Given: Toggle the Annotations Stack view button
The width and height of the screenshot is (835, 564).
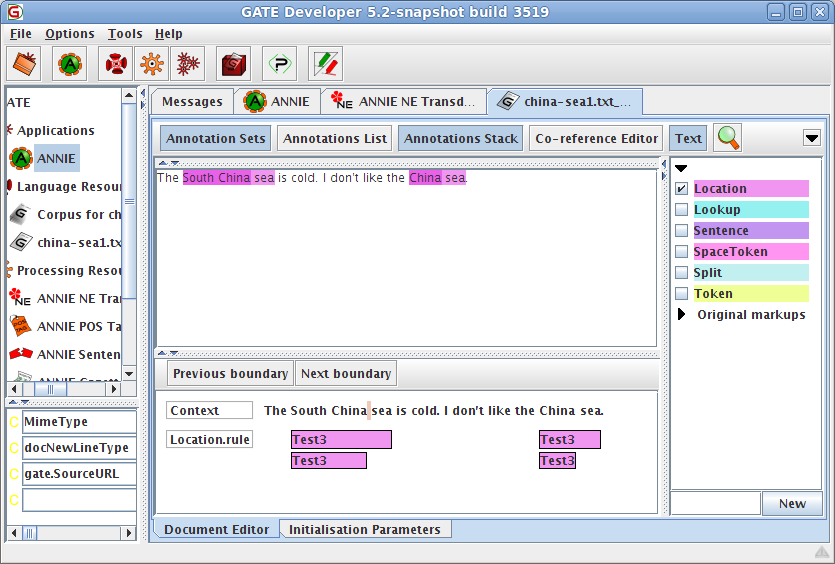Looking at the screenshot, I should click(461, 138).
